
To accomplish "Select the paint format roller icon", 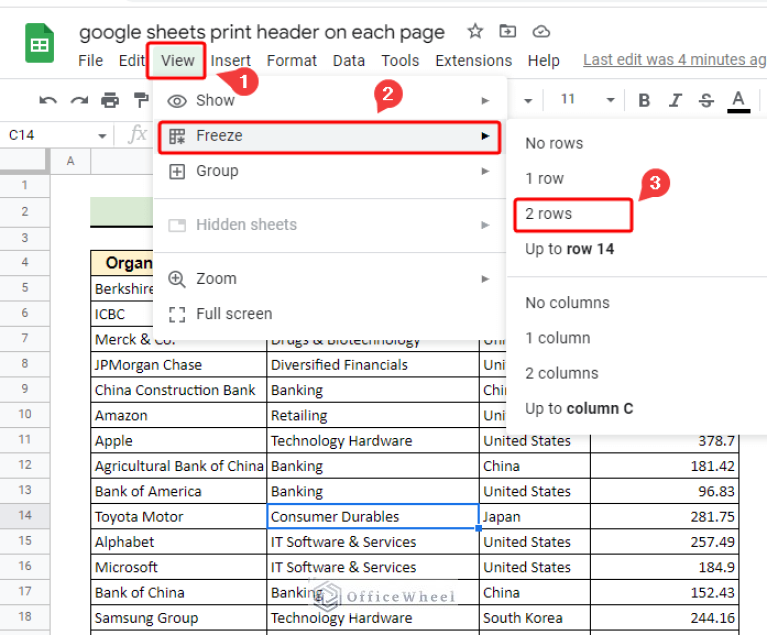I will 141,100.
